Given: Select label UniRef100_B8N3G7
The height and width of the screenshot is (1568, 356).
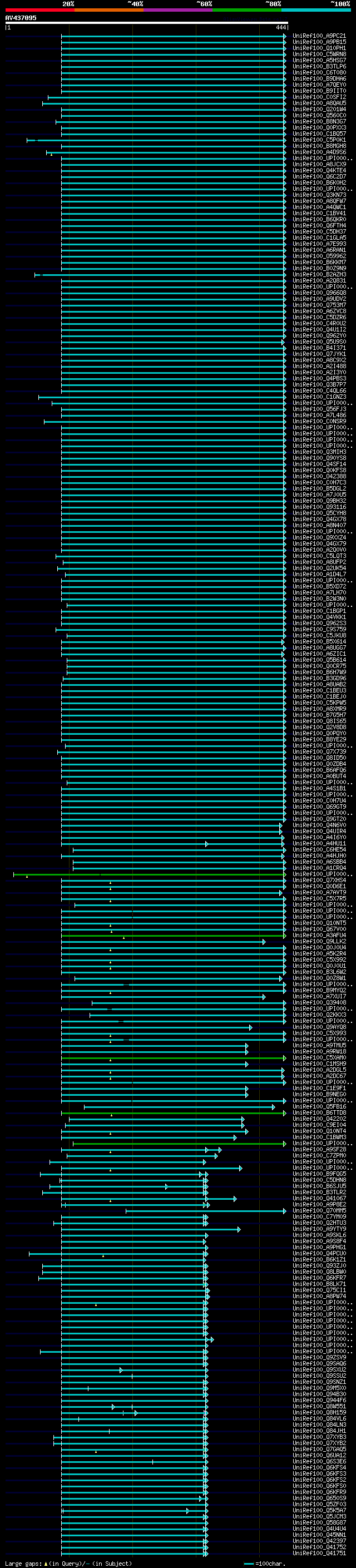Looking at the screenshot, I should click(319, 121).
